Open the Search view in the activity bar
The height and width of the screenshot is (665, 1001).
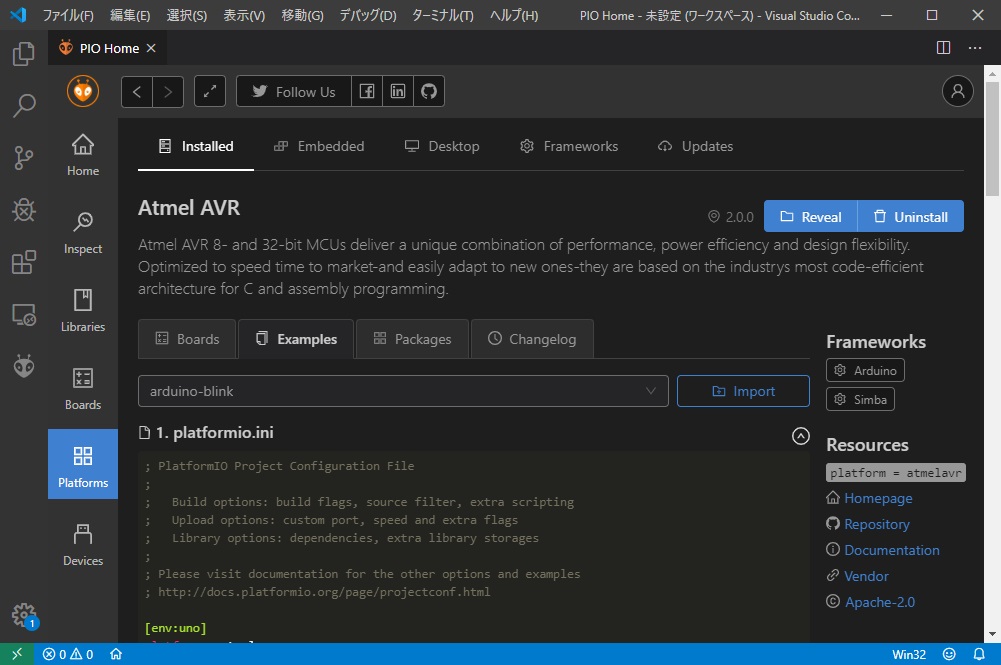pyautogui.click(x=24, y=105)
